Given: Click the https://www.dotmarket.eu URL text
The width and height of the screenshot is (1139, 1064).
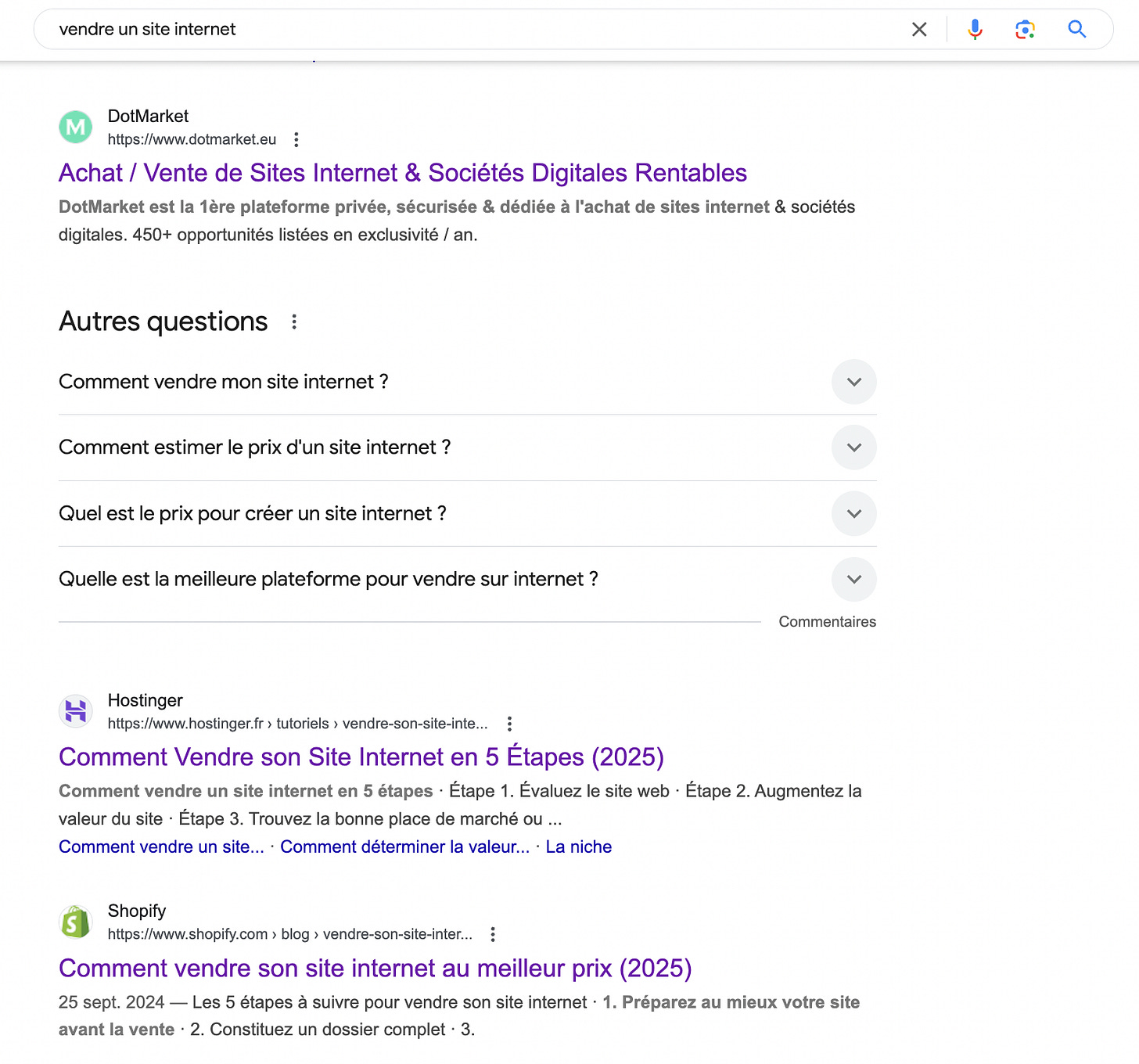Looking at the screenshot, I should point(192,140).
